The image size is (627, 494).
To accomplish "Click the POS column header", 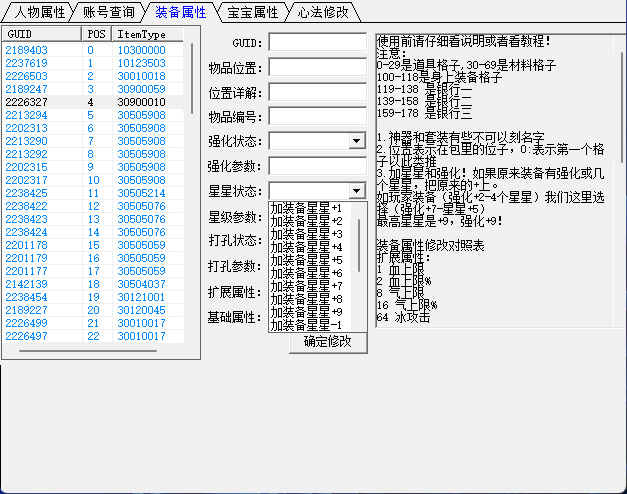I will pos(96,34).
